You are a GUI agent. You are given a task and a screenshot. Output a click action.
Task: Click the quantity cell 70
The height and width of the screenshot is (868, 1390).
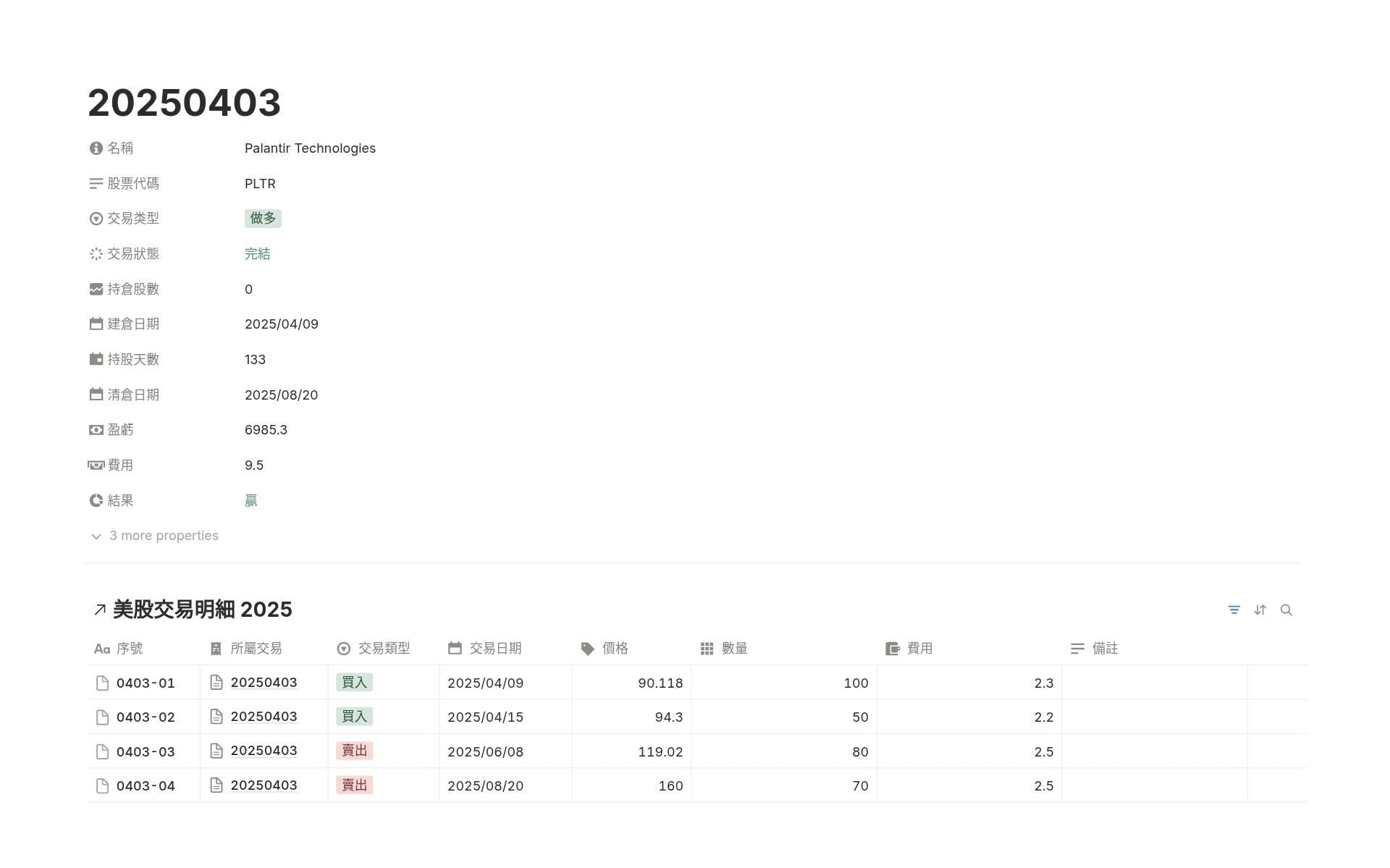point(784,786)
